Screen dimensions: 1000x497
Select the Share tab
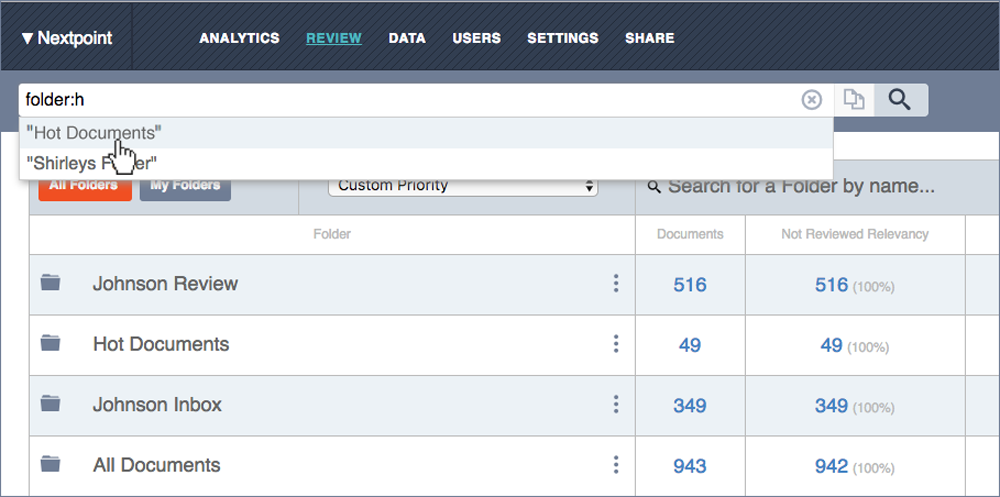[649, 38]
